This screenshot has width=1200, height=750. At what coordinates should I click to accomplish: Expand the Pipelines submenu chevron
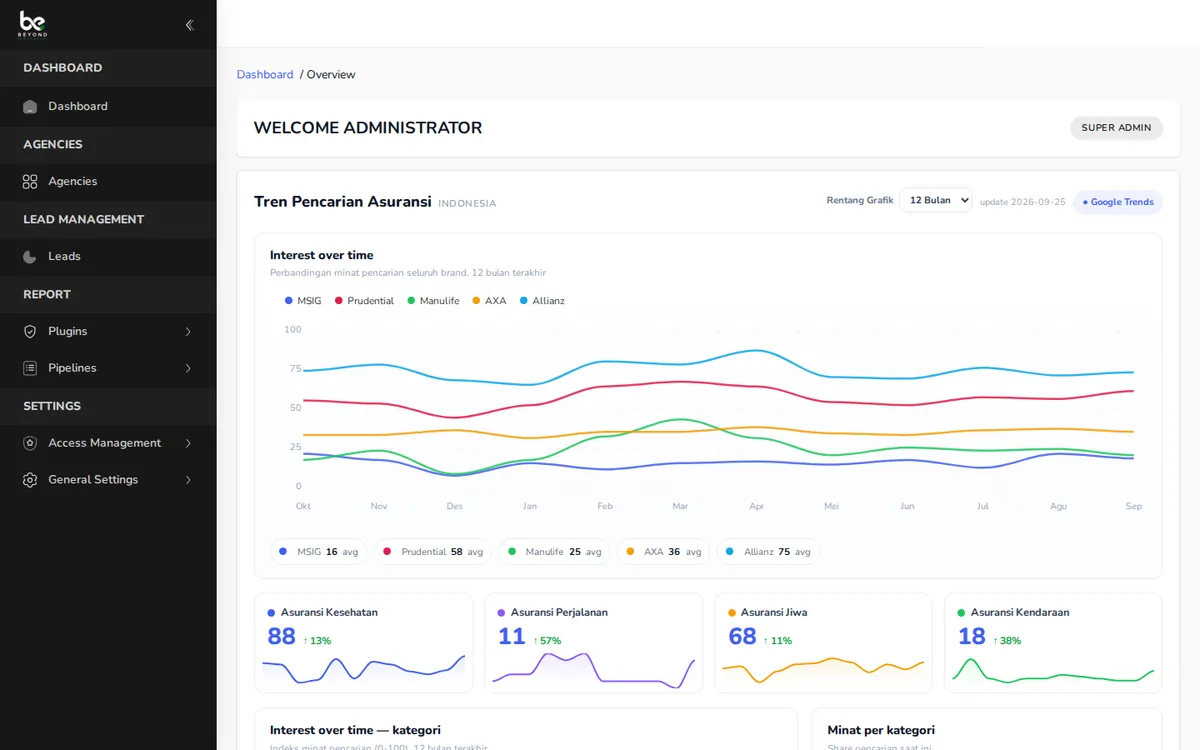[x=188, y=368]
